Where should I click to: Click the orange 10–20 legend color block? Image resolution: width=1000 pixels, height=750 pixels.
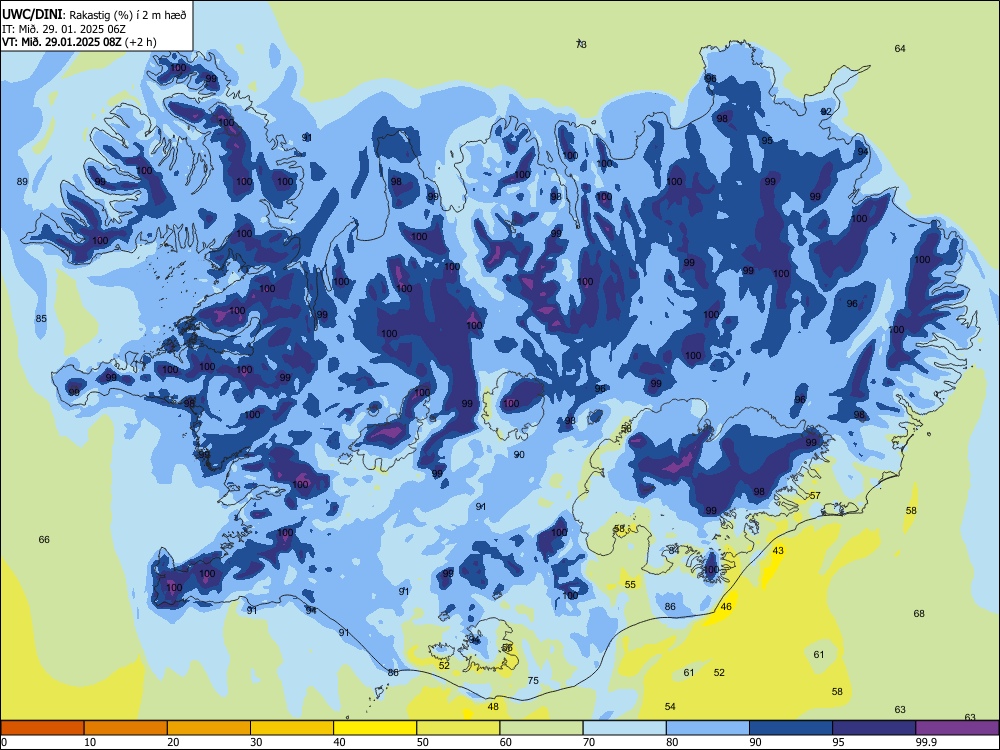(126, 728)
